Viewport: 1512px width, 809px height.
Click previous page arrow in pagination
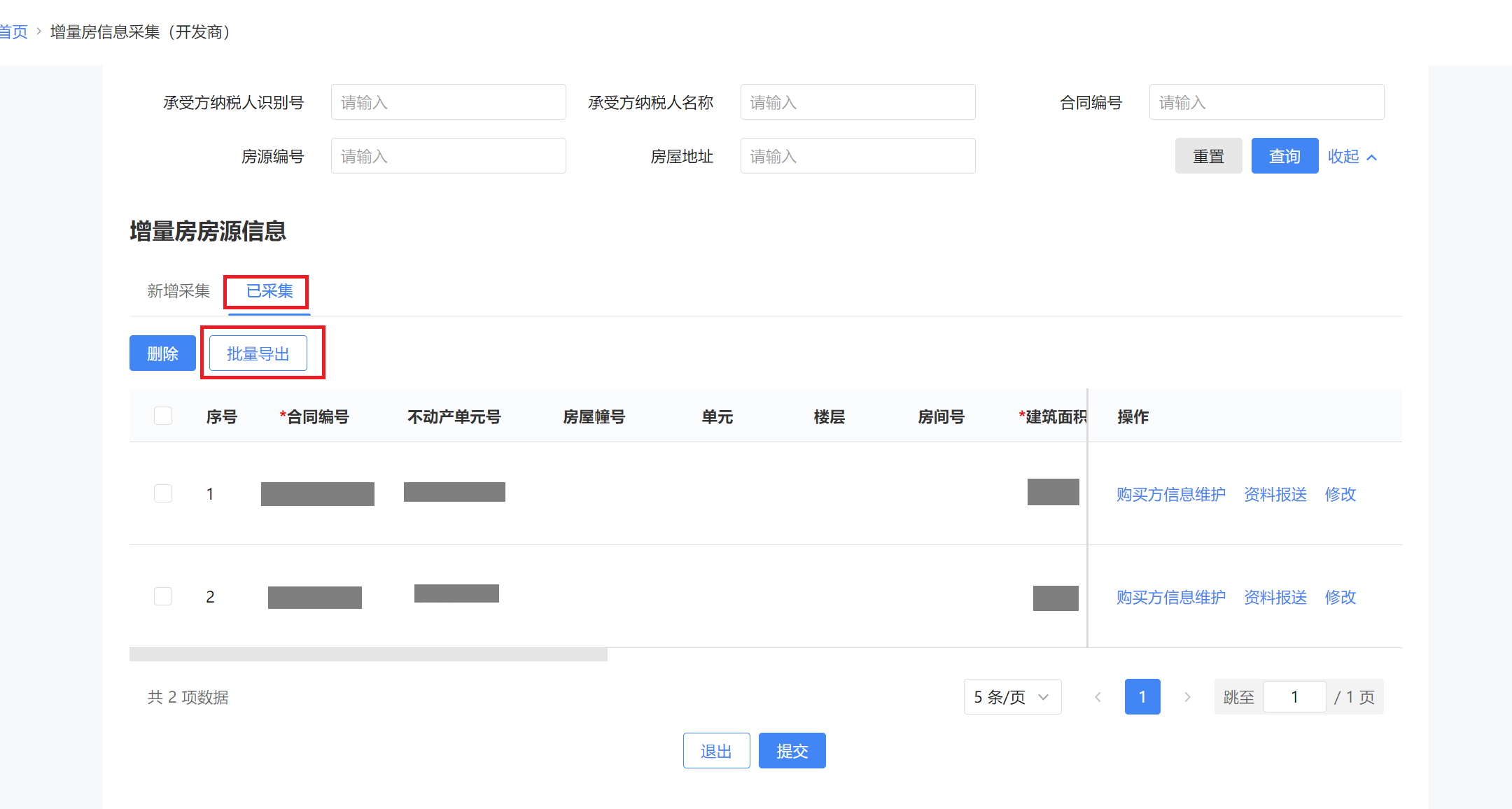[1098, 697]
